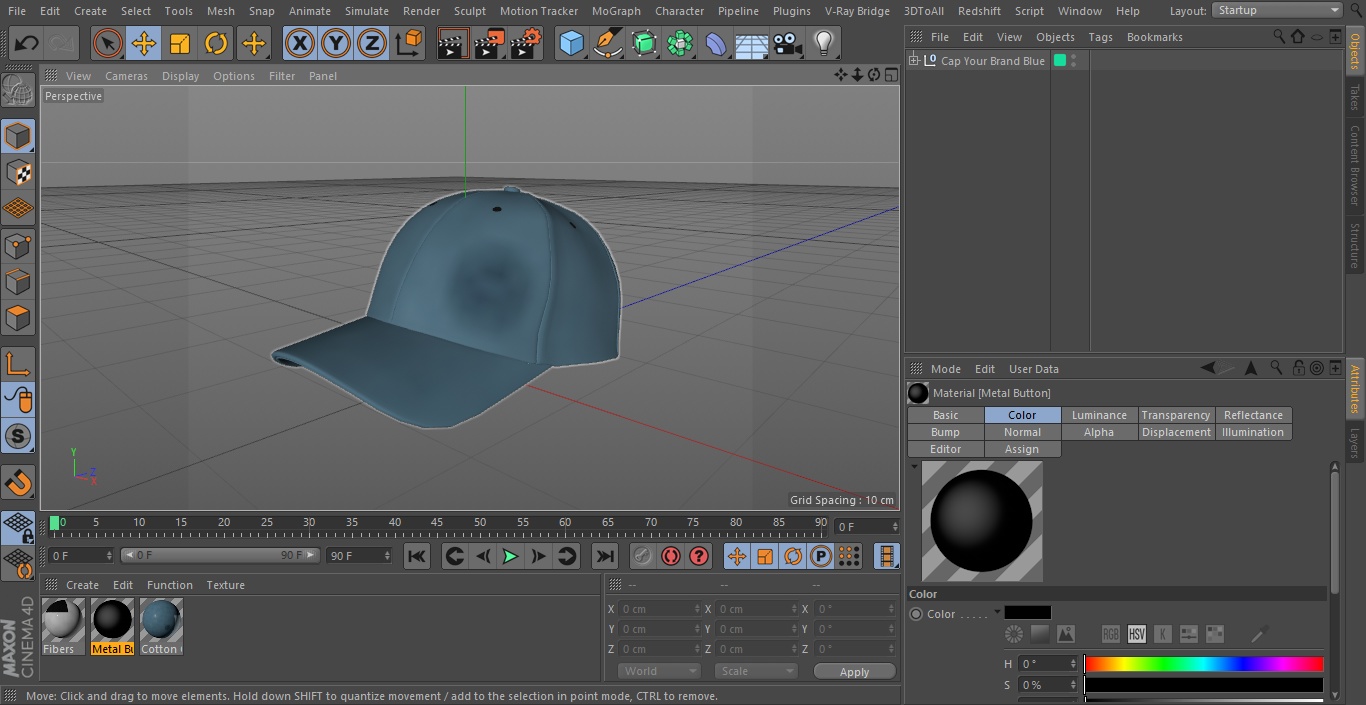Click the Apply button in coordinates
This screenshot has height=705, width=1366.
854,672
